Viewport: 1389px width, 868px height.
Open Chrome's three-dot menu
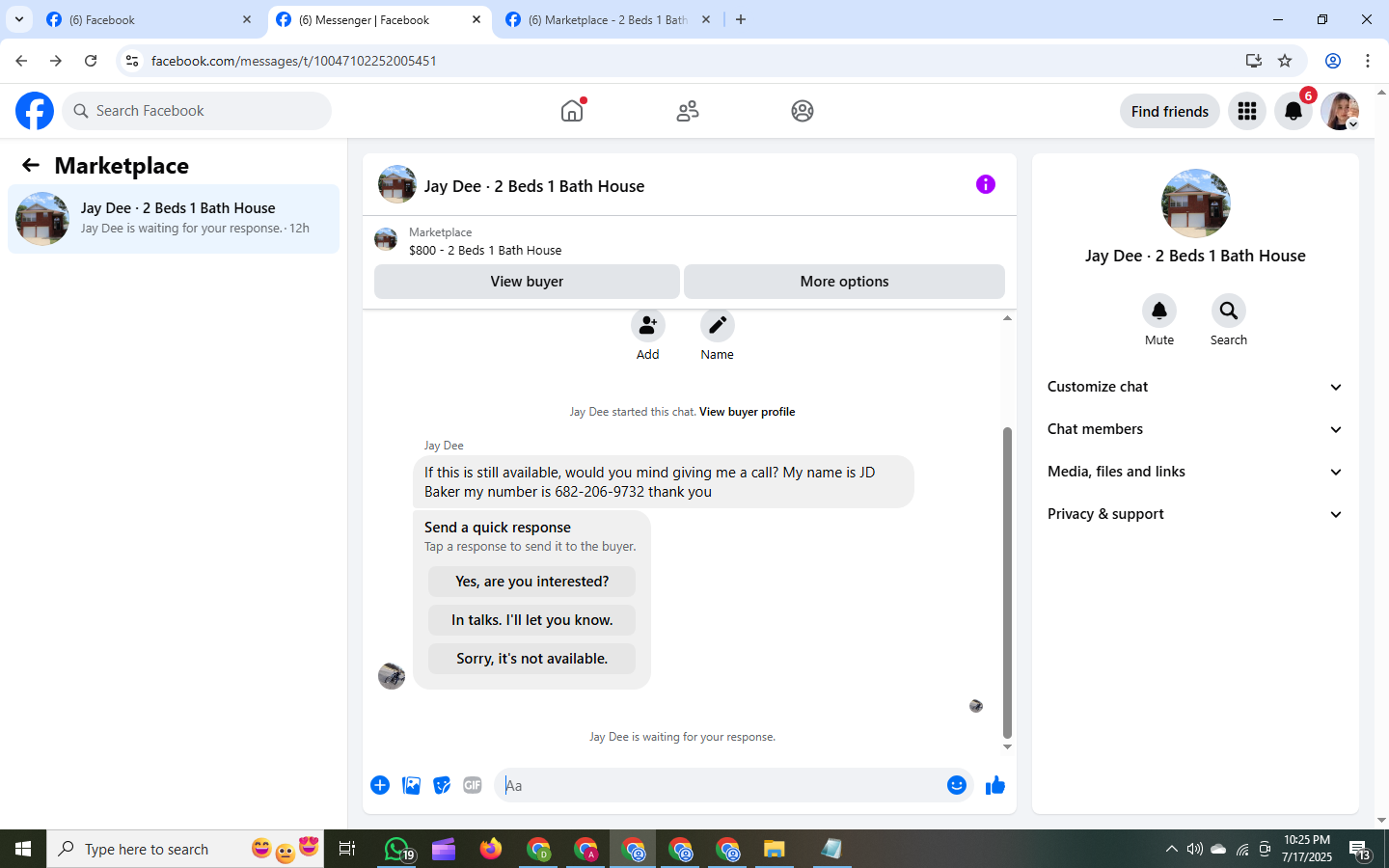click(x=1368, y=61)
